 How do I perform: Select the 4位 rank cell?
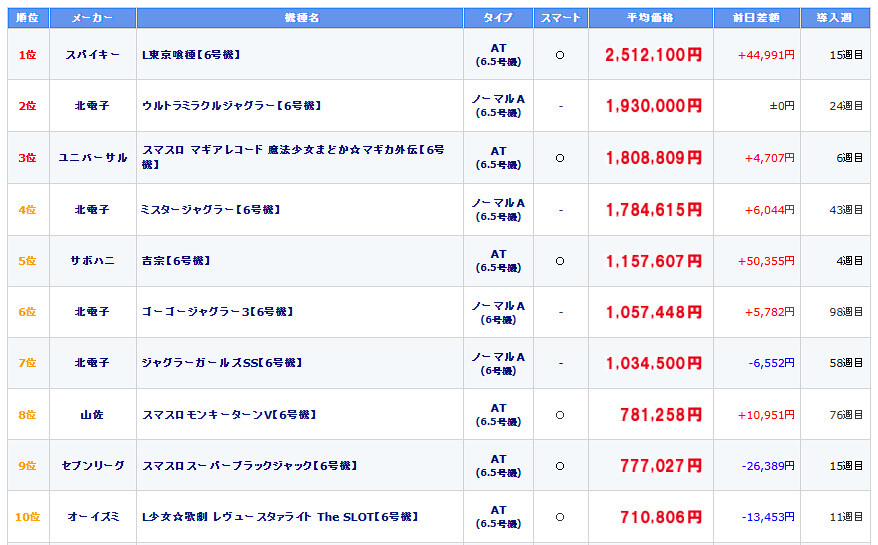[x=28, y=210]
